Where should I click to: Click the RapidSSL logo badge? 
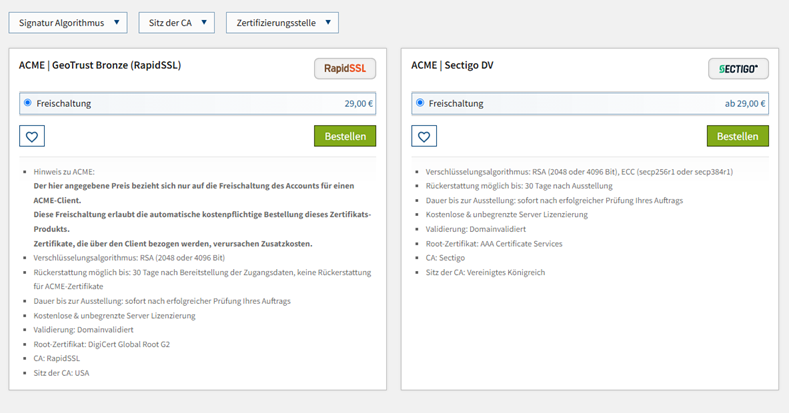tap(345, 68)
